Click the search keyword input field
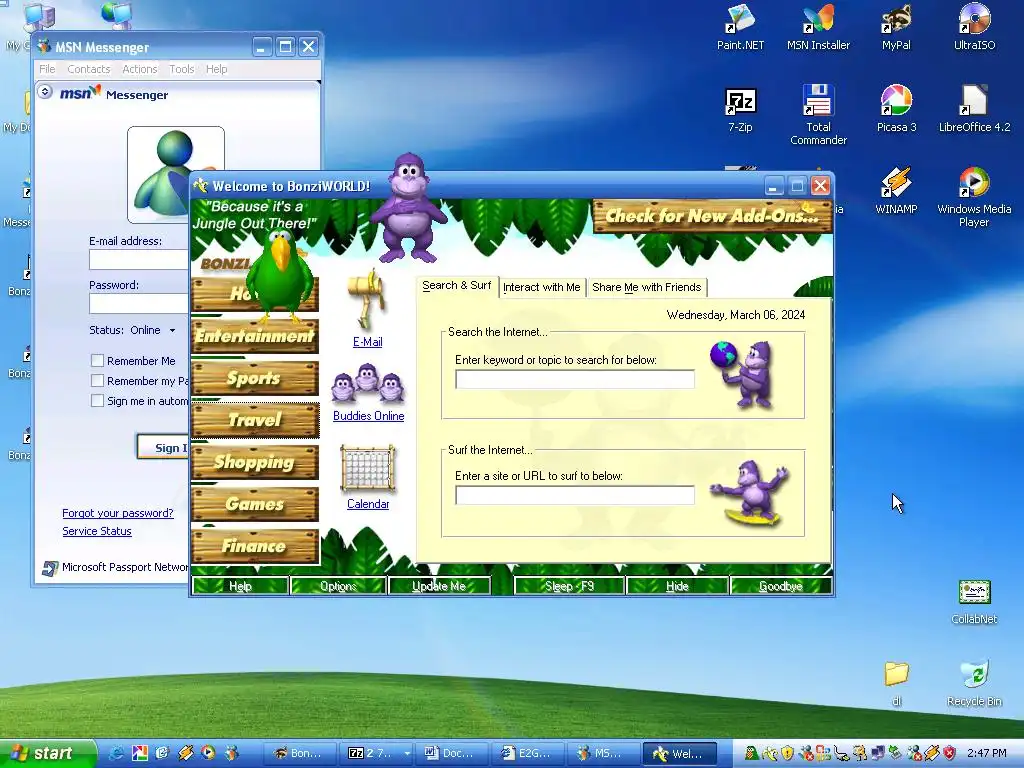Viewport: 1024px width, 768px height. (575, 379)
